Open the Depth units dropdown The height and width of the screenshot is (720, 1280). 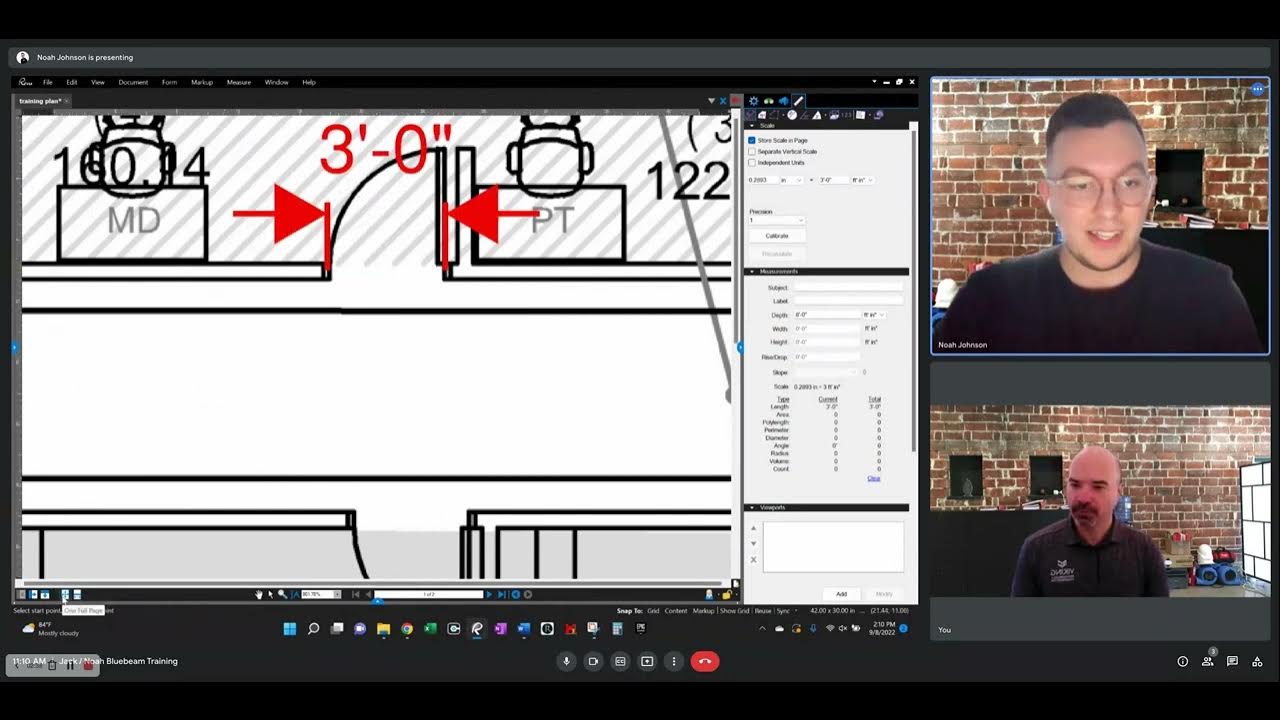coord(874,315)
